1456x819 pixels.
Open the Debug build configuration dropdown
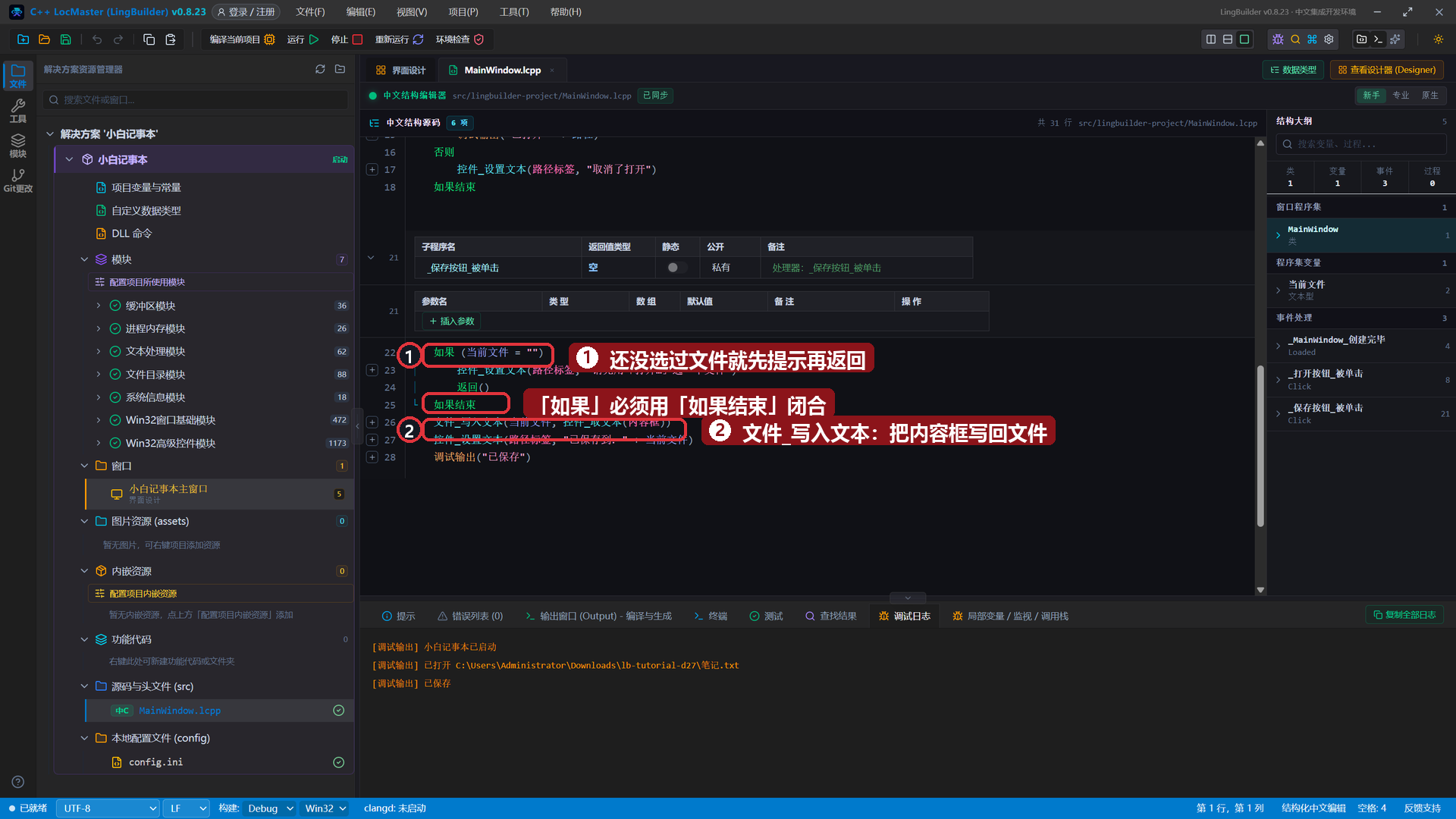click(x=269, y=808)
